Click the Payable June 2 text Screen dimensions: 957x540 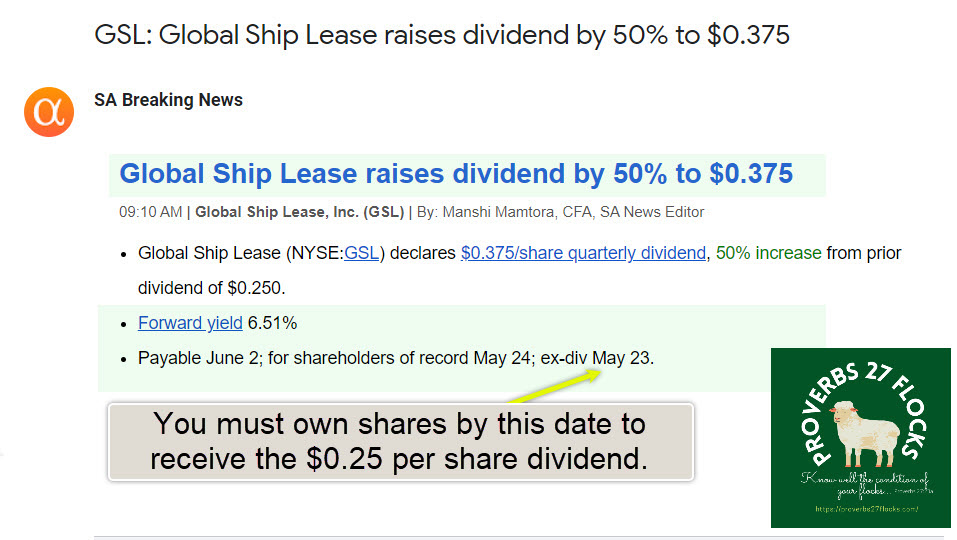click(x=196, y=357)
